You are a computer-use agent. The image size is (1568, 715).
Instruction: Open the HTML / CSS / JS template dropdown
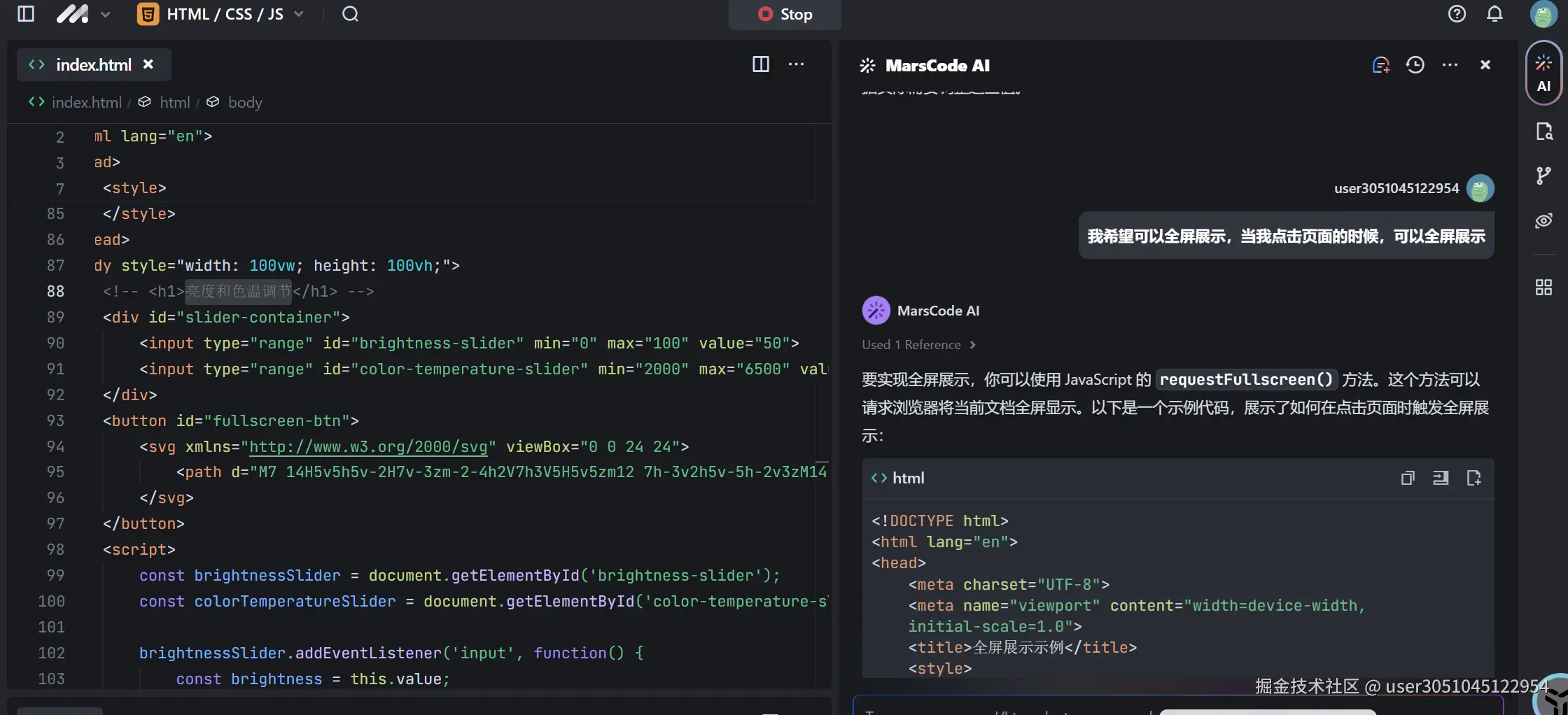[221, 14]
